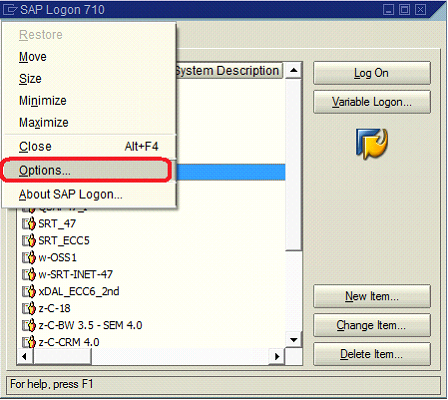The width and height of the screenshot is (448, 400).
Task: Select the w-SRT-INET-47 system entry
Action: click(x=76, y=274)
